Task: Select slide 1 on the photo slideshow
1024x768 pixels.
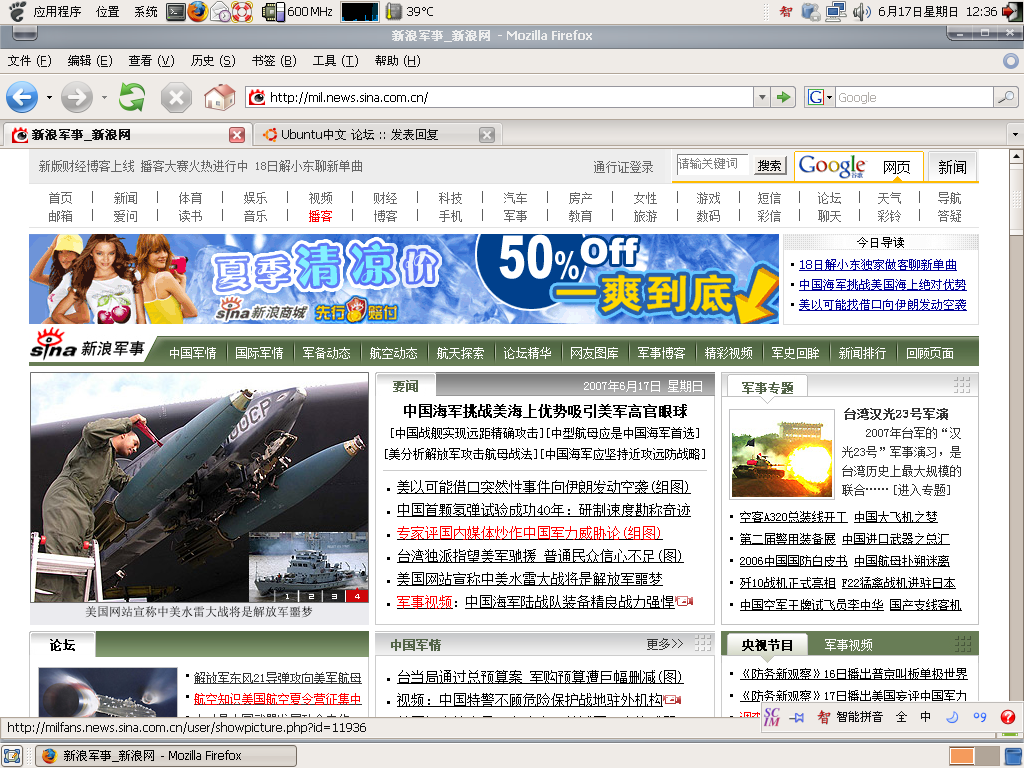Action: [x=287, y=596]
